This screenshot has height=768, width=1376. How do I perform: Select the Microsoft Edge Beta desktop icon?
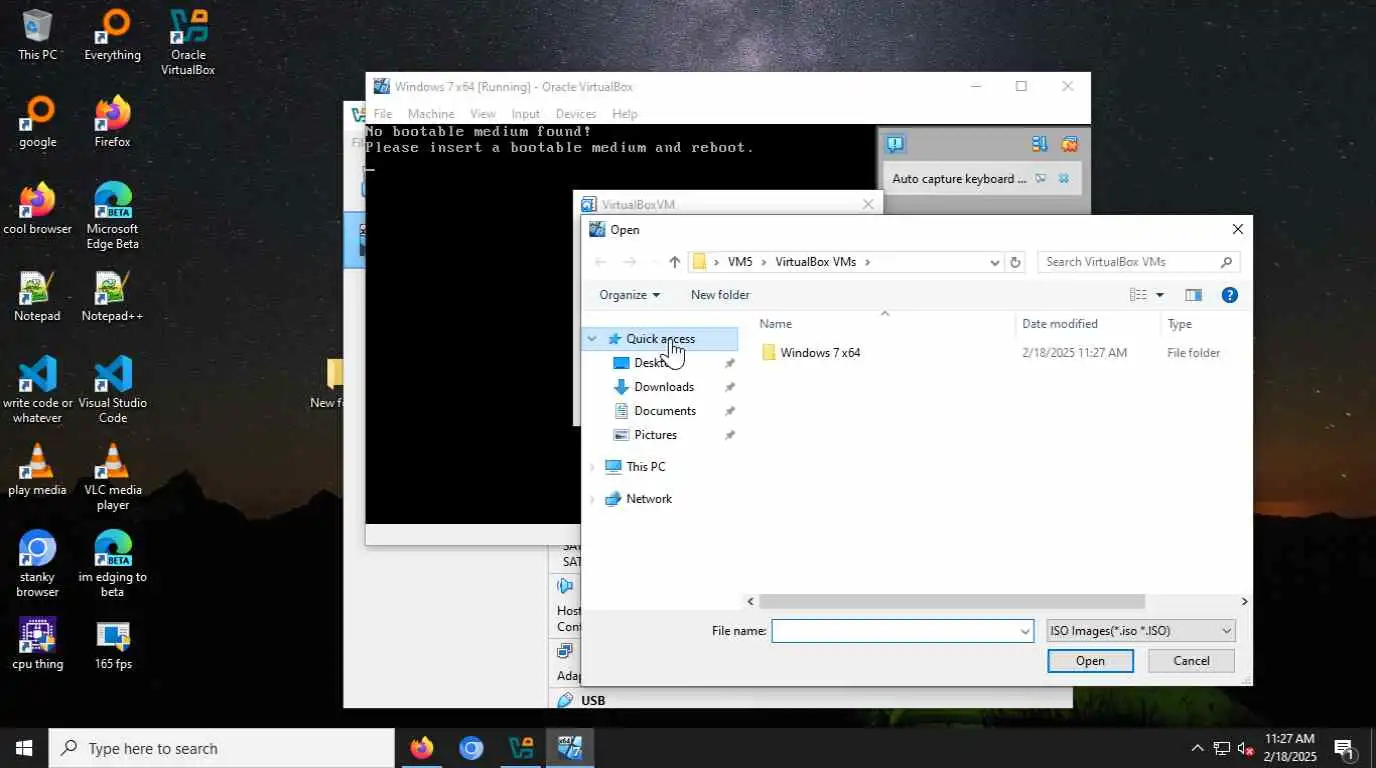(112, 216)
